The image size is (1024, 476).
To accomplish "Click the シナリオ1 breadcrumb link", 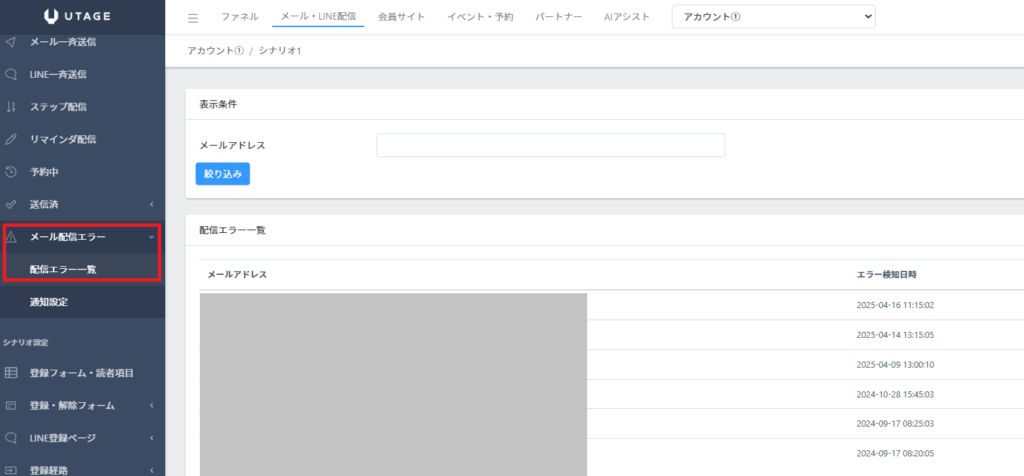I will (280, 51).
